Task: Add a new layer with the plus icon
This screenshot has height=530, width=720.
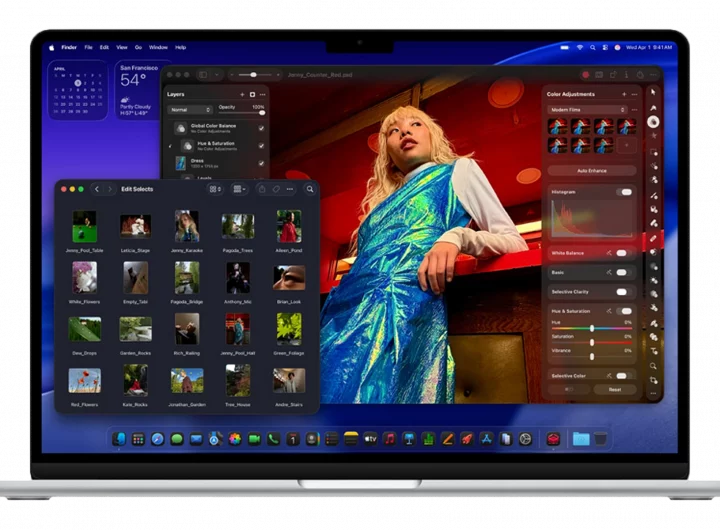Action: tap(241, 94)
